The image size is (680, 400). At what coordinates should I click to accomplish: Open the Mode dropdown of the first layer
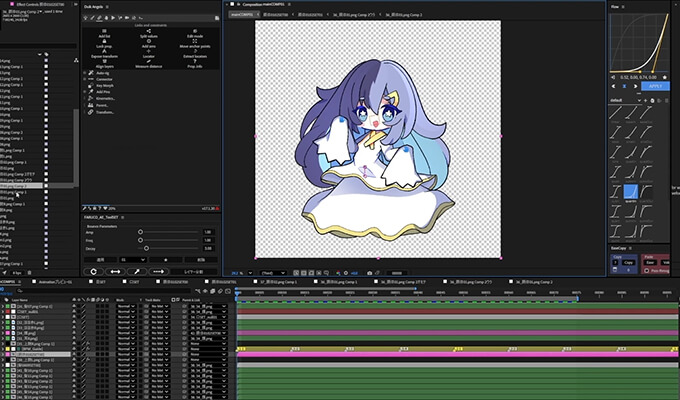(126, 304)
